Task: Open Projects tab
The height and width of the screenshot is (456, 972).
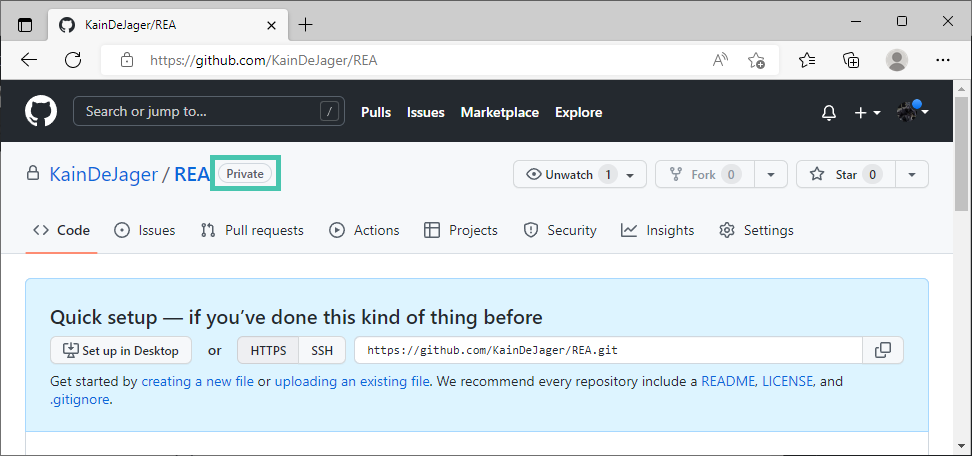Action: 461,230
